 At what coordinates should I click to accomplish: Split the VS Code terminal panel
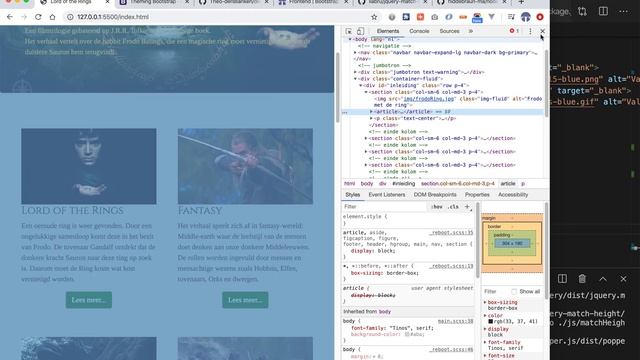click(562, 279)
